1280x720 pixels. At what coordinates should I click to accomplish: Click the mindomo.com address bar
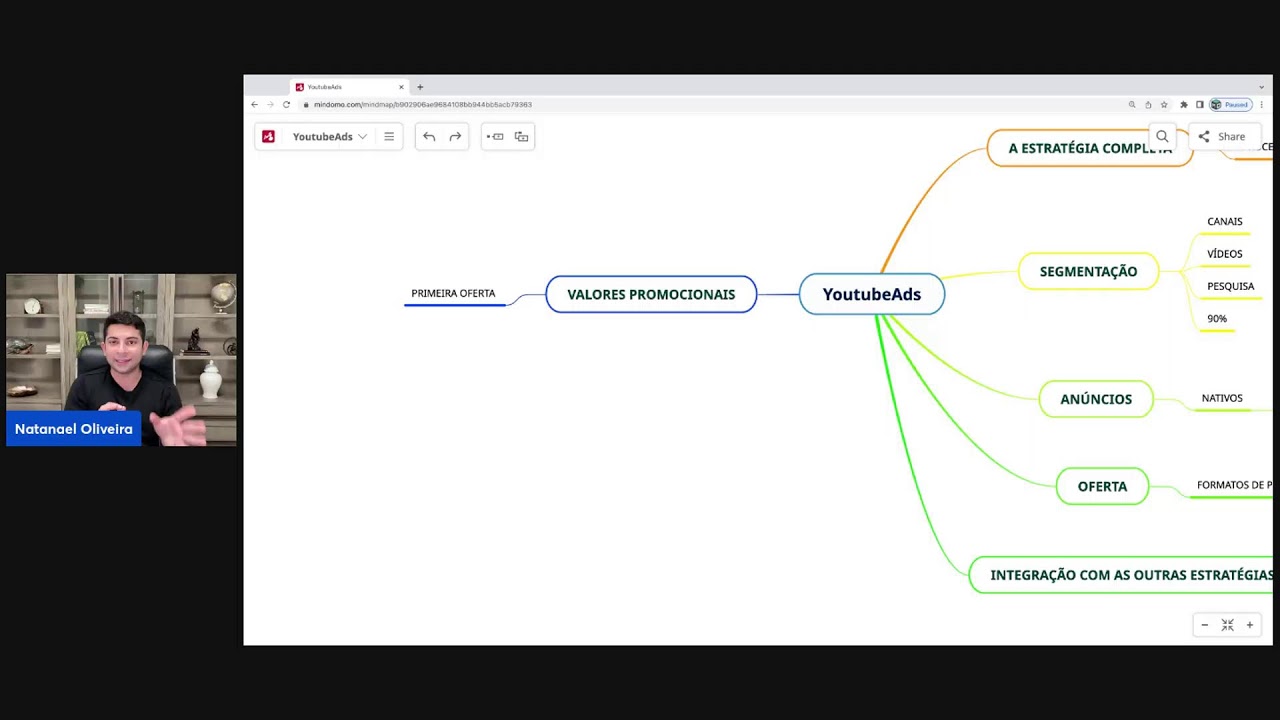[600, 104]
